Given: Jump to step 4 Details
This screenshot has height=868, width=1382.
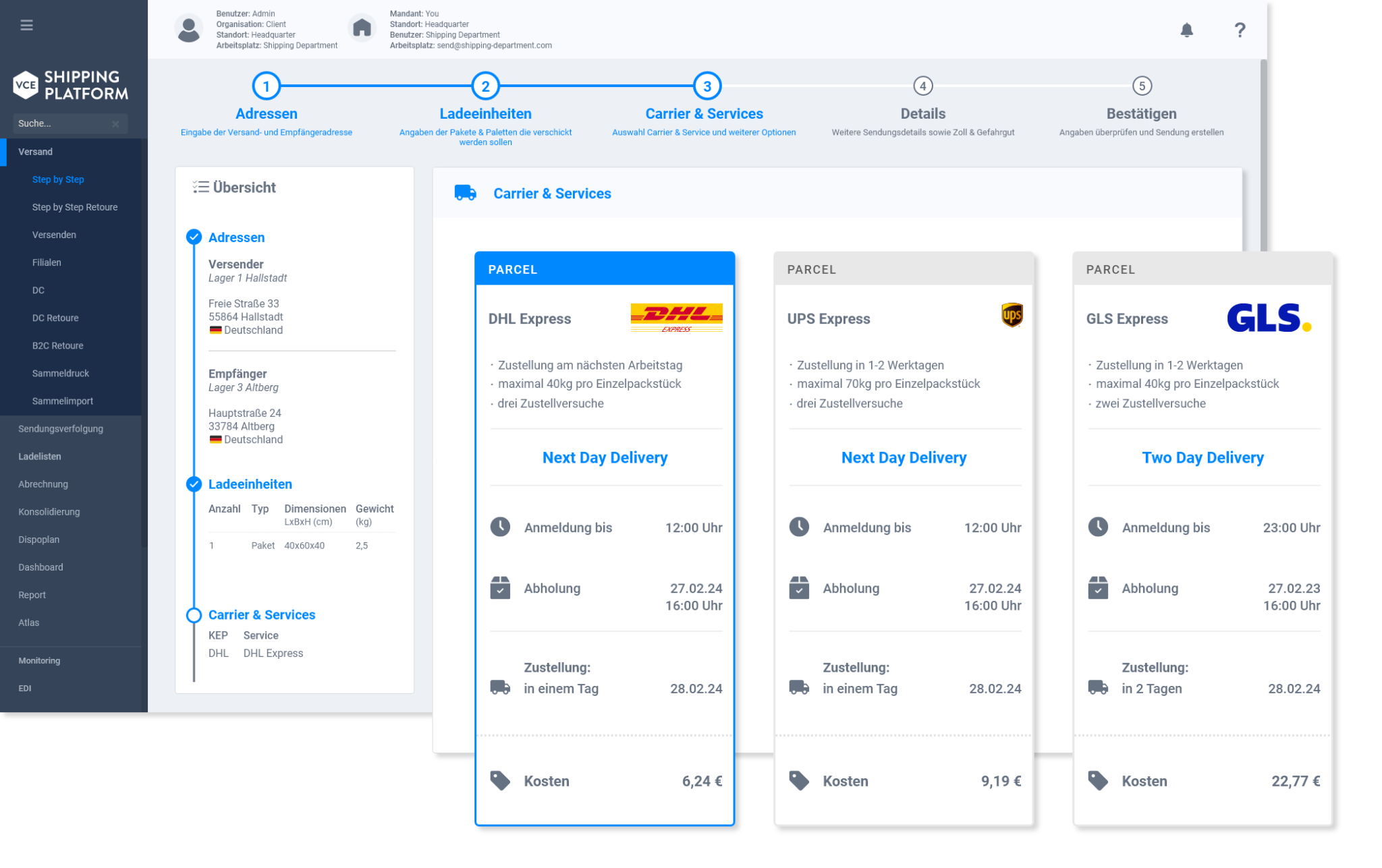Looking at the screenshot, I should (x=922, y=86).
